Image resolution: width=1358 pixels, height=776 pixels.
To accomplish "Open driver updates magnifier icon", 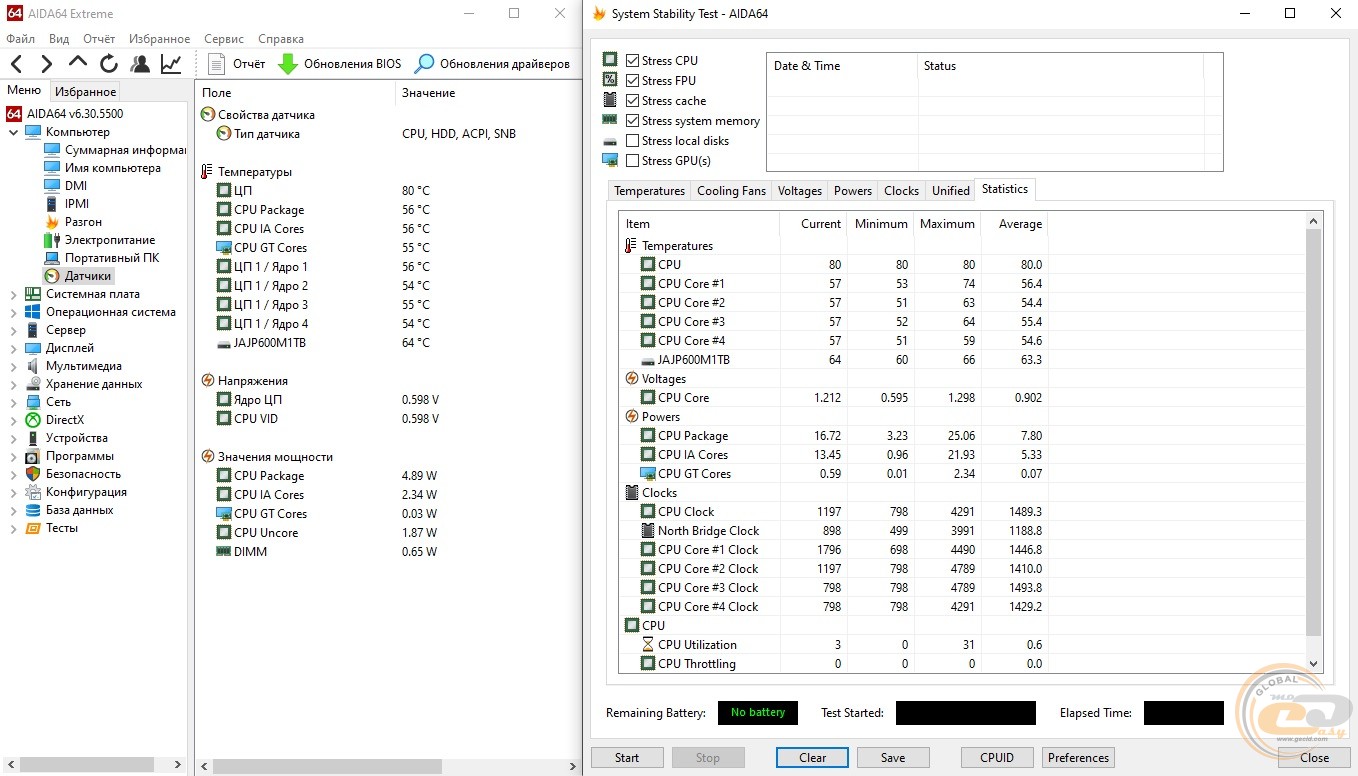I will 425,64.
